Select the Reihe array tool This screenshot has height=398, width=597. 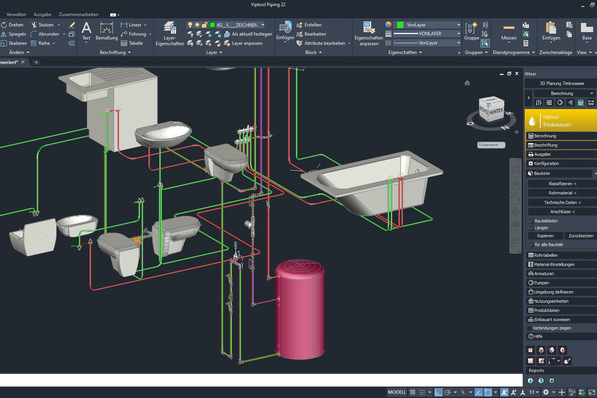[41, 43]
